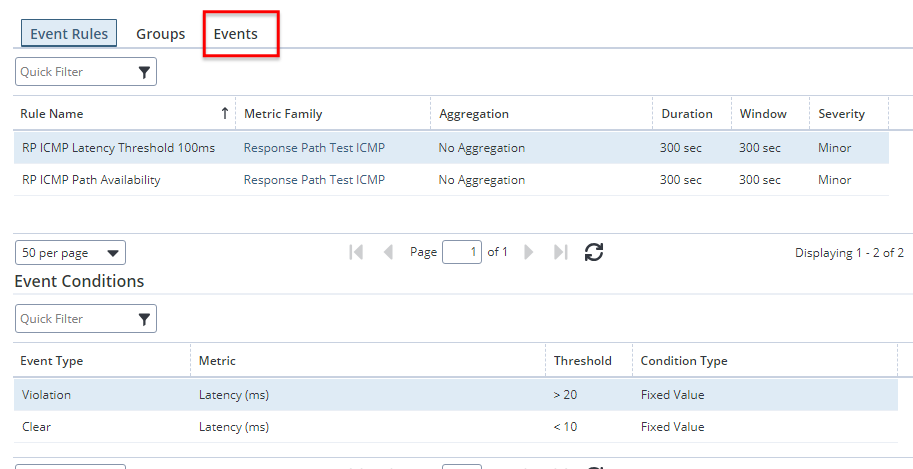Open the Groups tab

coord(161,34)
